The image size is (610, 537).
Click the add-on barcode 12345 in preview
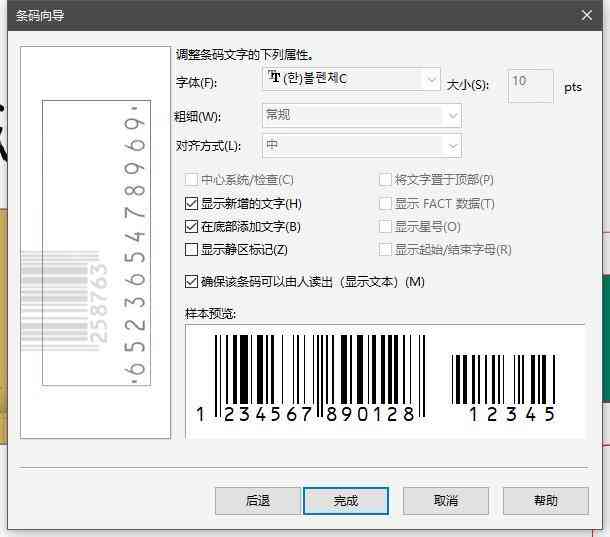tap(504, 388)
